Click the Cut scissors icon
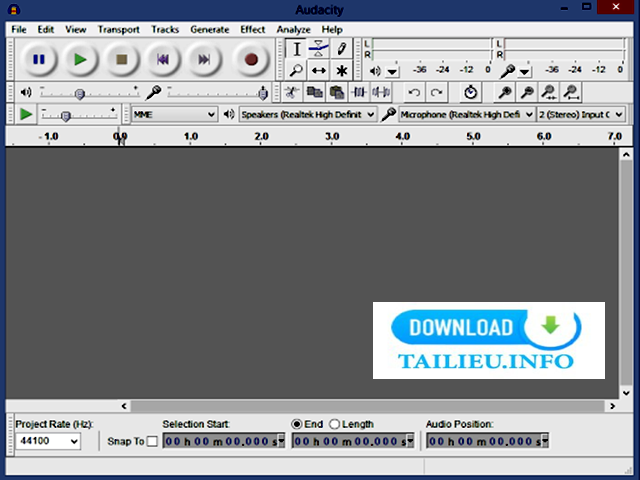Image resolution: width=640 pixels, height=480 pixels. 292,92
